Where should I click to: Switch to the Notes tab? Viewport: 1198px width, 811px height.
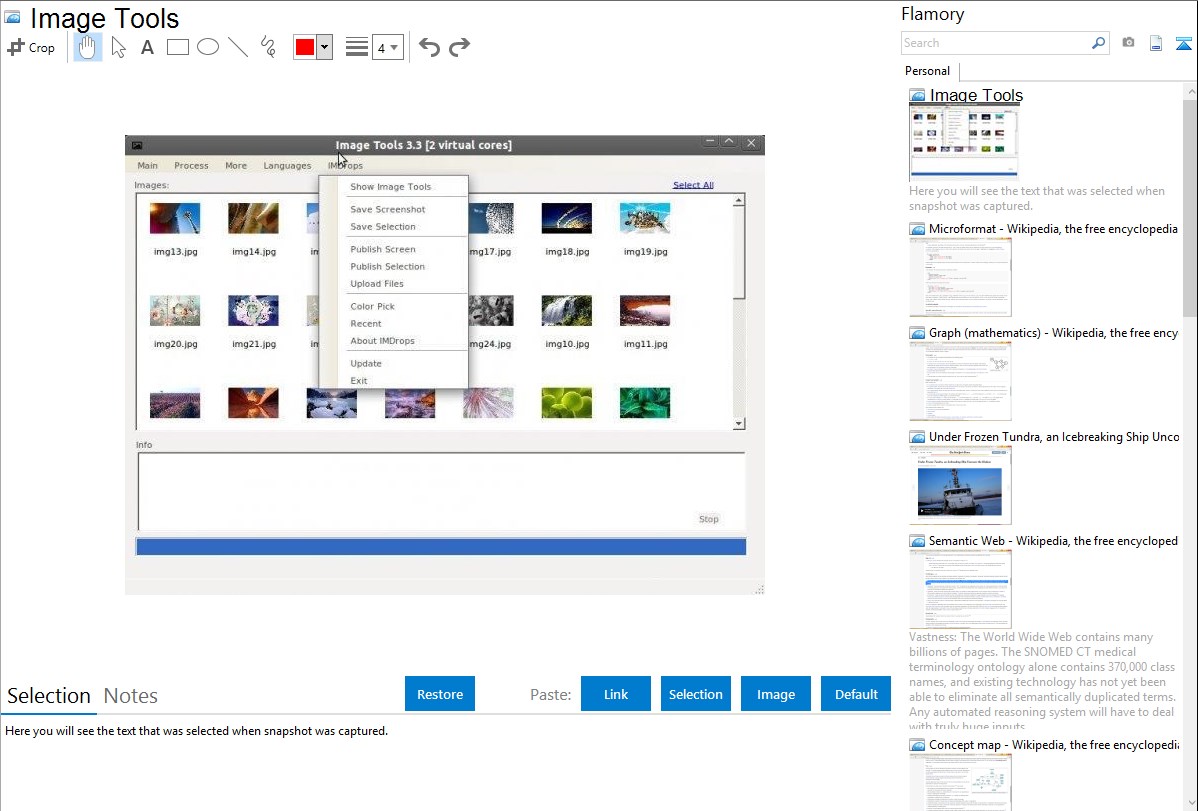click(131, 696)
